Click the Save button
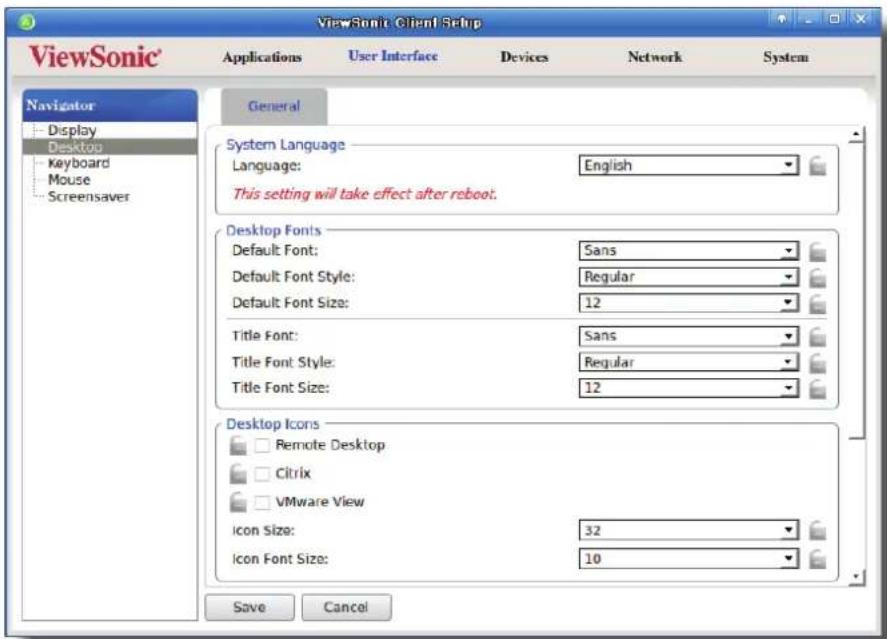Screen dimensions: 887x639 click(249, 607)
